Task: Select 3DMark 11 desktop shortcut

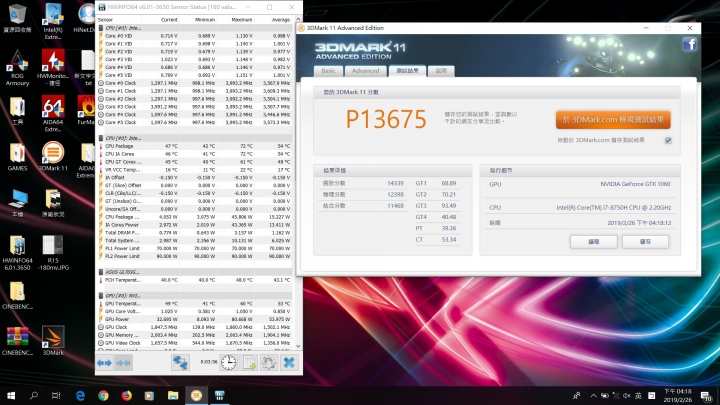Action: 53,156
